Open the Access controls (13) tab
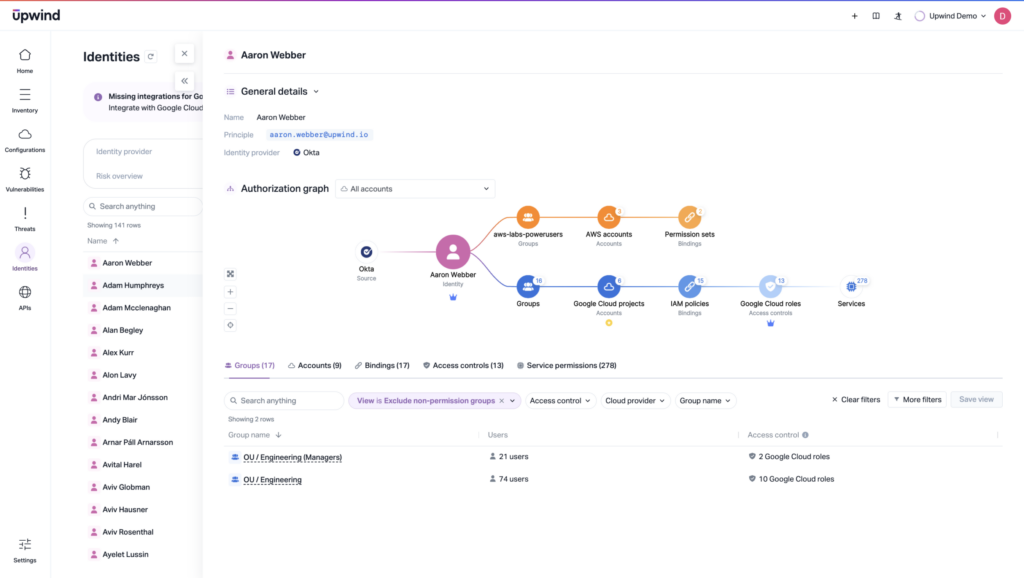1024x578 pixels. pos(463,366)
